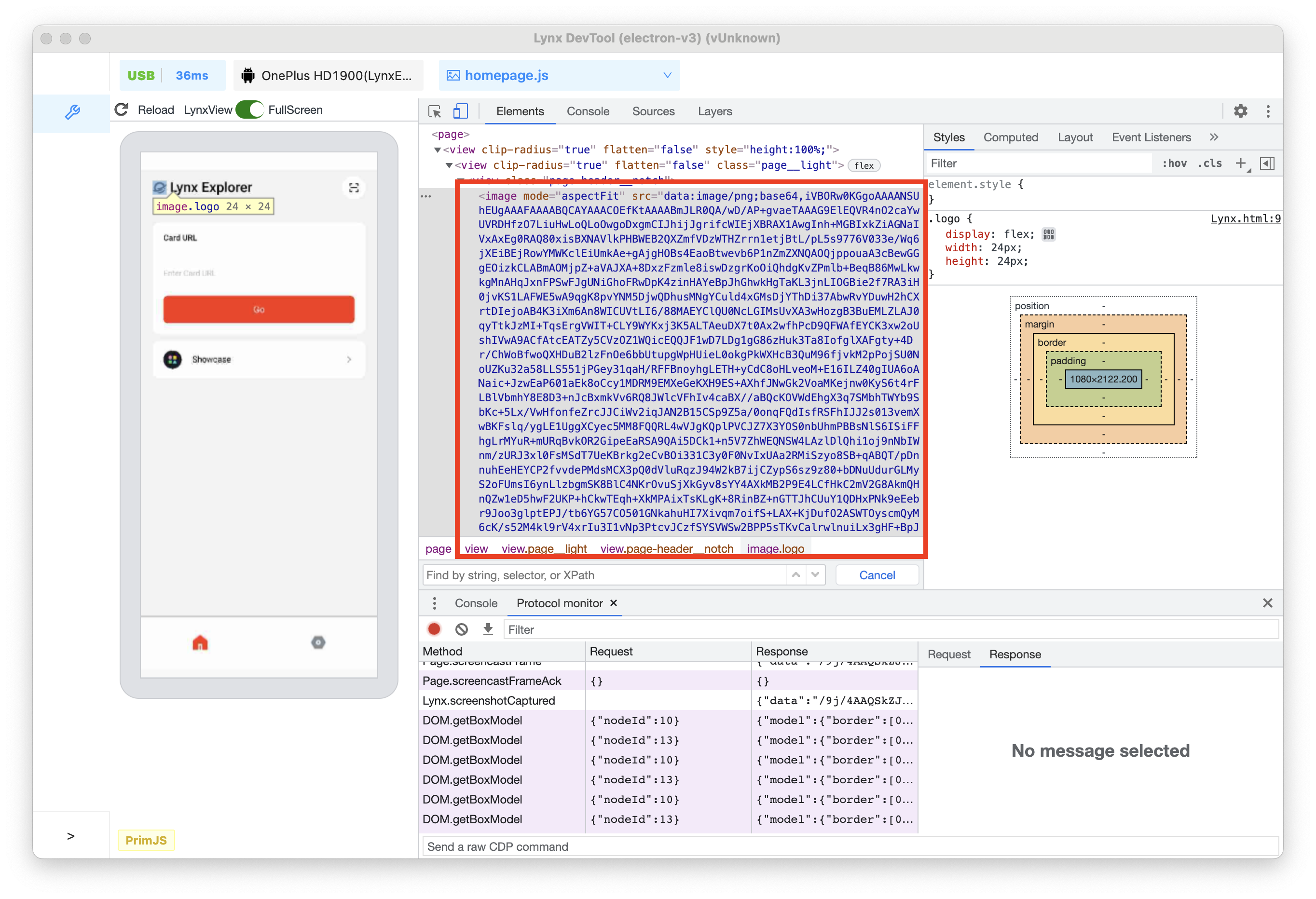
Task: Click the Card URL input in the preview
Action: tap(259, 273)
